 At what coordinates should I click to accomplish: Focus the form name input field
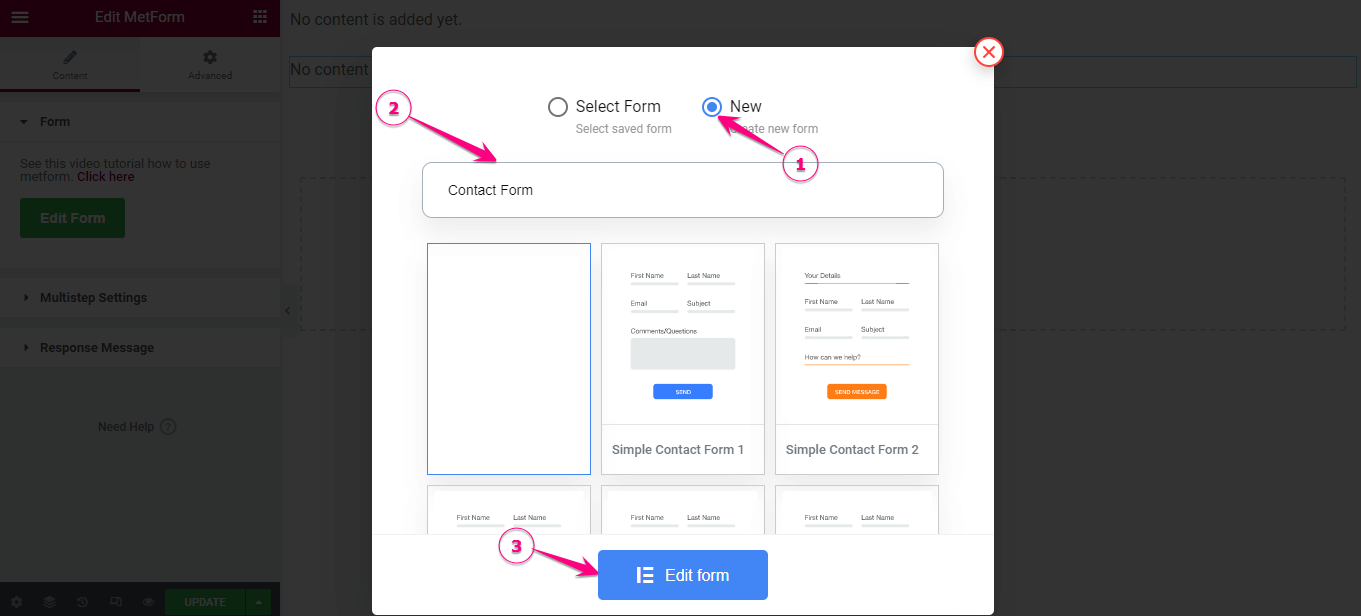click(x=683, y=190)
